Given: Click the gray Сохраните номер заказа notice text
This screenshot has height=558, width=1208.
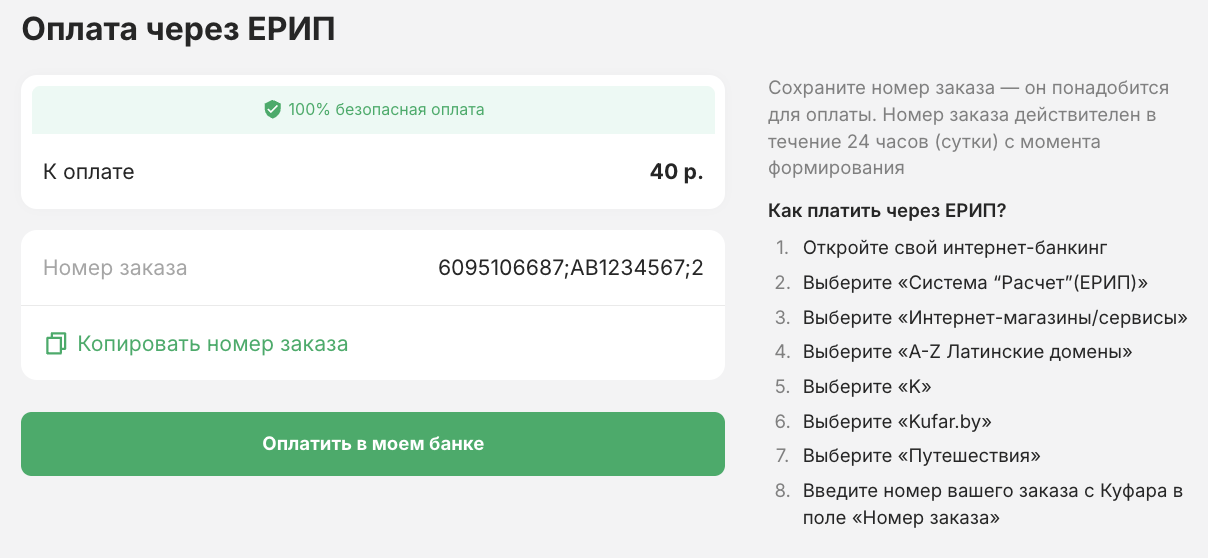Looking at the screenshot, I should (x=967, y=128).
